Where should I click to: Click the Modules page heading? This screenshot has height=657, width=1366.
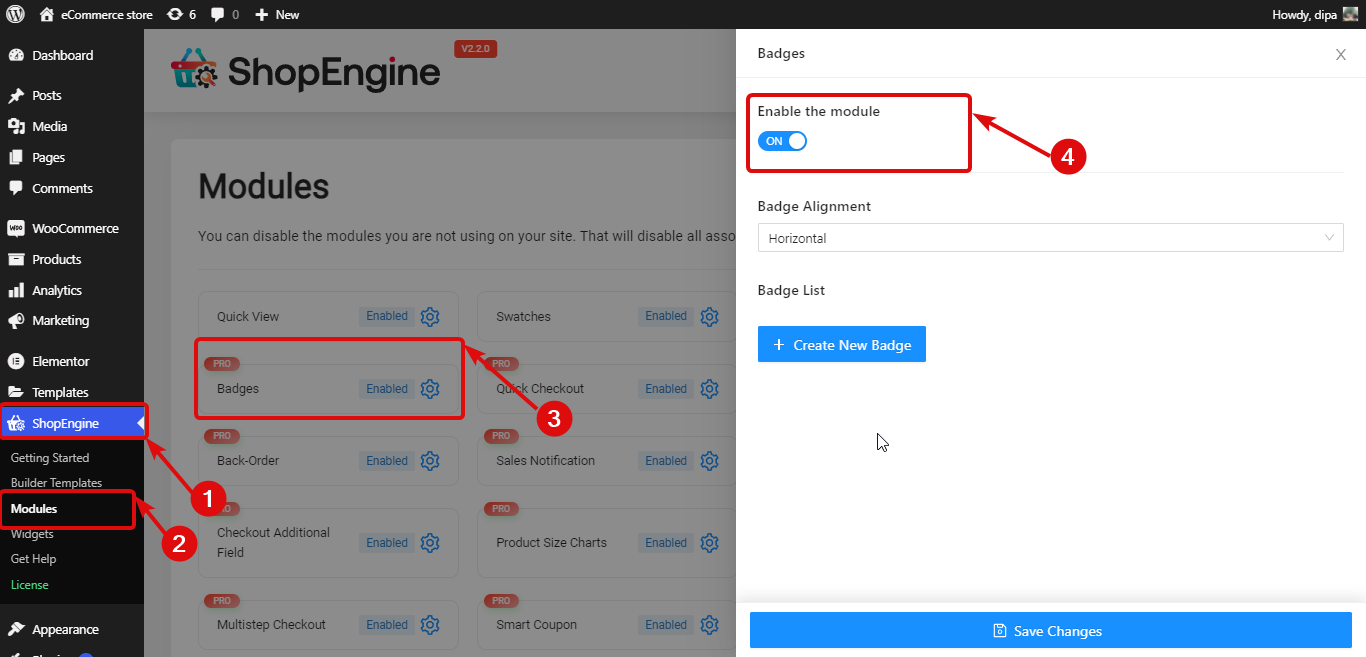point(264,187)
